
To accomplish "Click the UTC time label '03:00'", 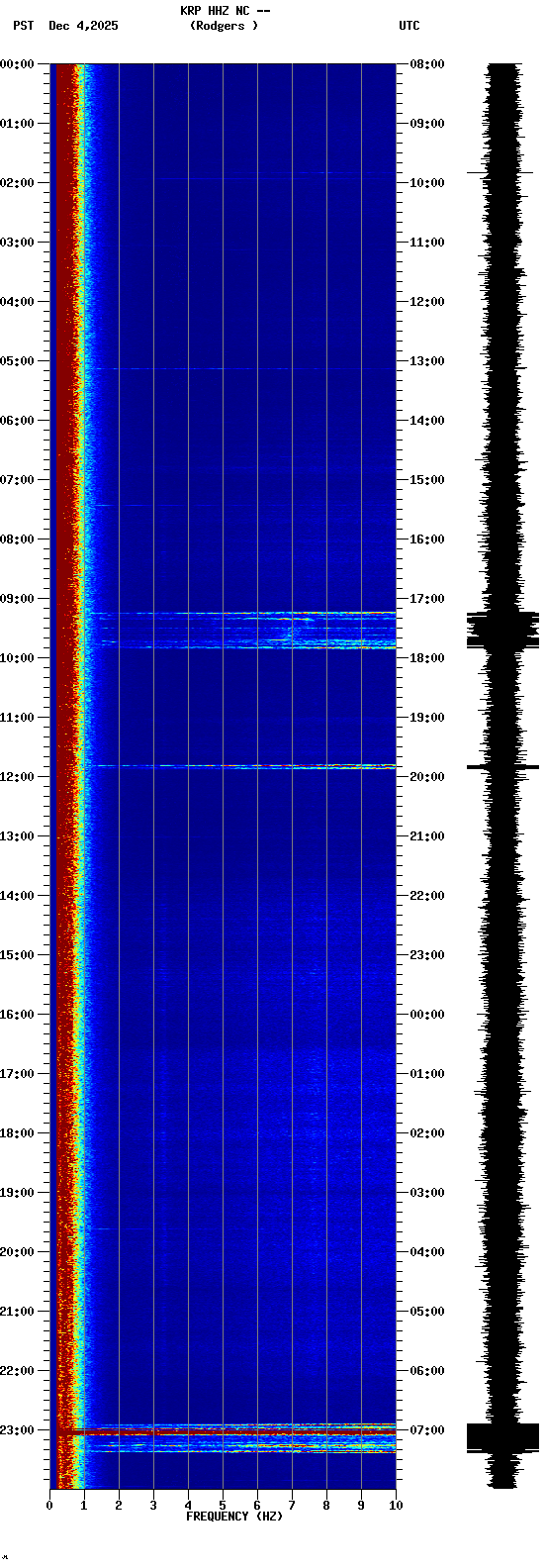I will [427, 1193].
